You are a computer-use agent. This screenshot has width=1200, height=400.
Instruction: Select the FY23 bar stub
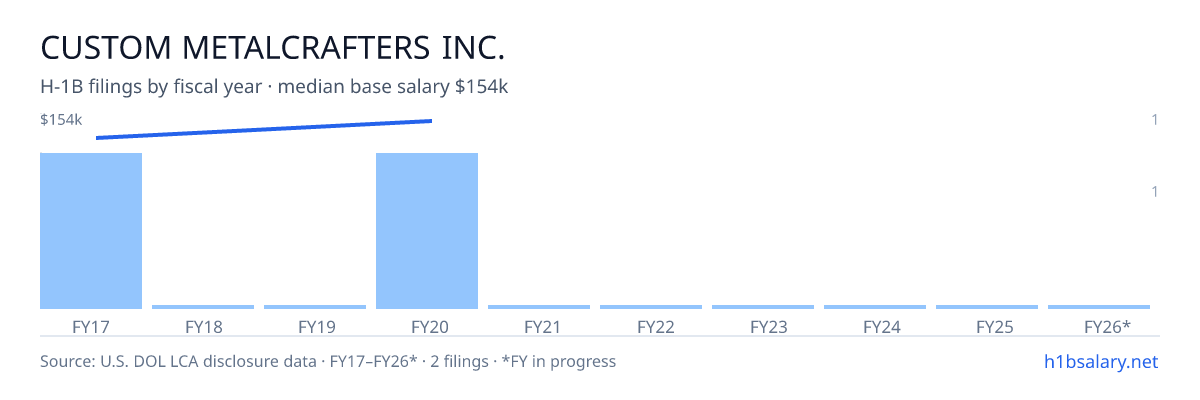point(763,307)
